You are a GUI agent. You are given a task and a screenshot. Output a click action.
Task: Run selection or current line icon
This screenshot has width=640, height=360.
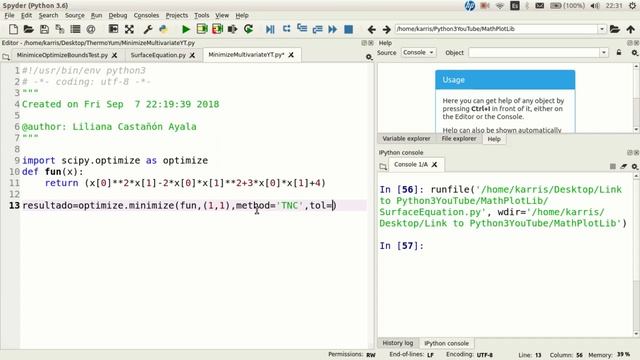click(233, 29)
